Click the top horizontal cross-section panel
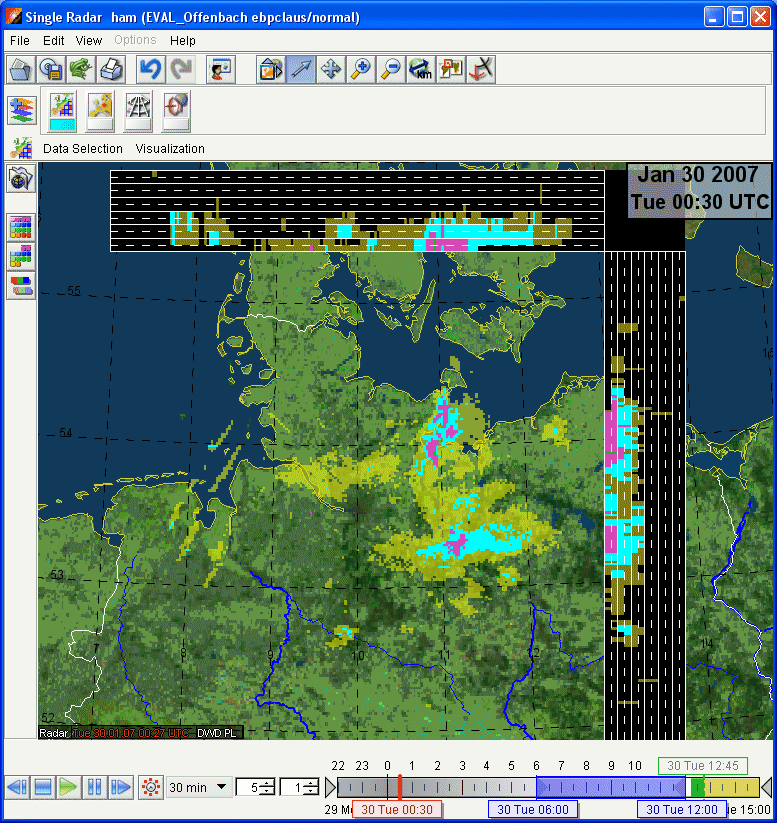The height and width of the screenshot is (823, 777). [358, 211]
